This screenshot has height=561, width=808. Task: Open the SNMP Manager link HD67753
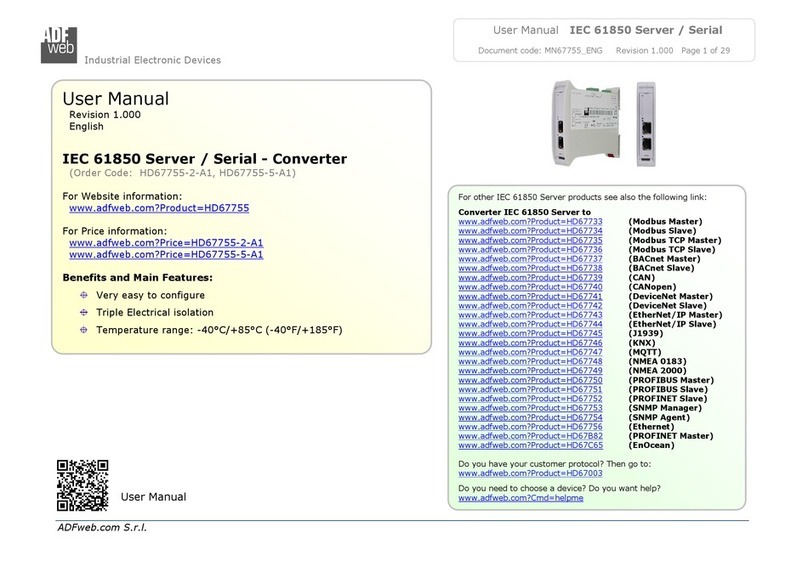click(x=530, y=408)
